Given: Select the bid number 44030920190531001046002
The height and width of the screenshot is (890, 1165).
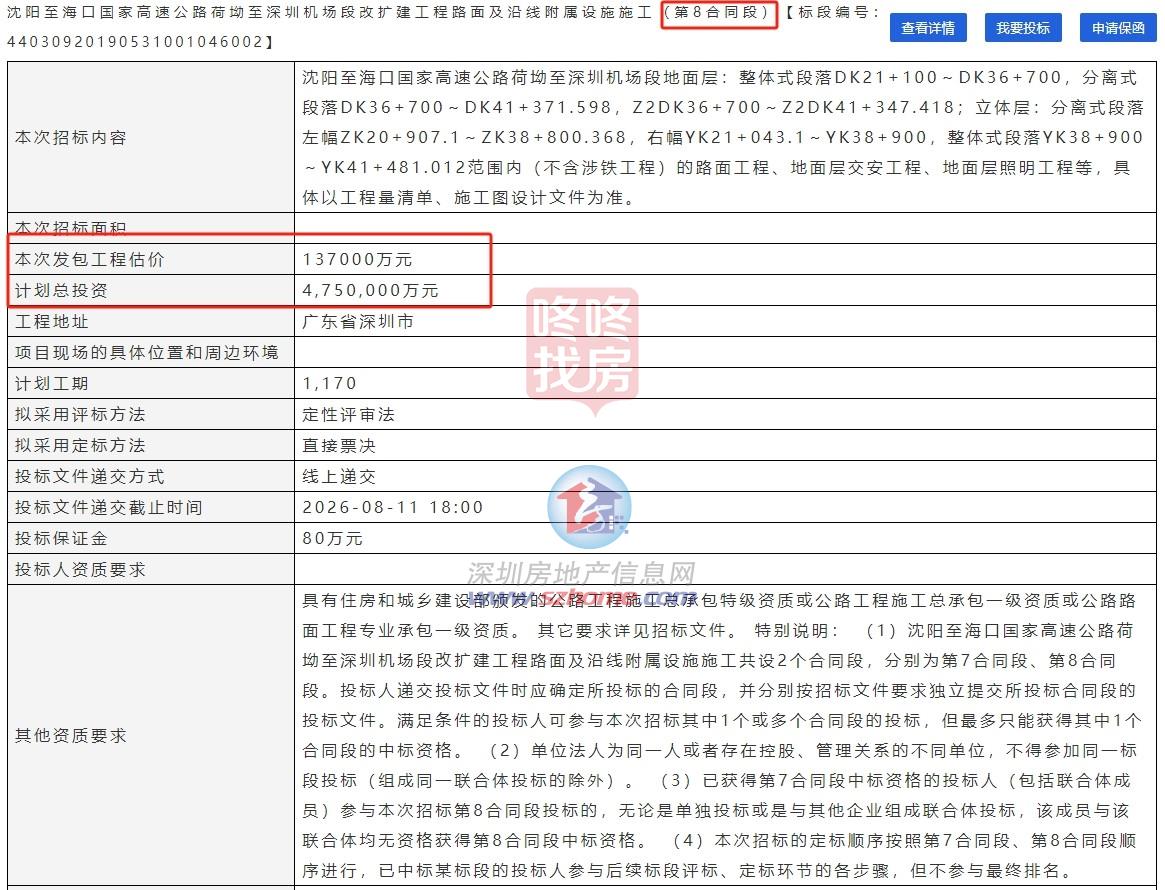Looking at the screenshot, I should coord(134,42).
